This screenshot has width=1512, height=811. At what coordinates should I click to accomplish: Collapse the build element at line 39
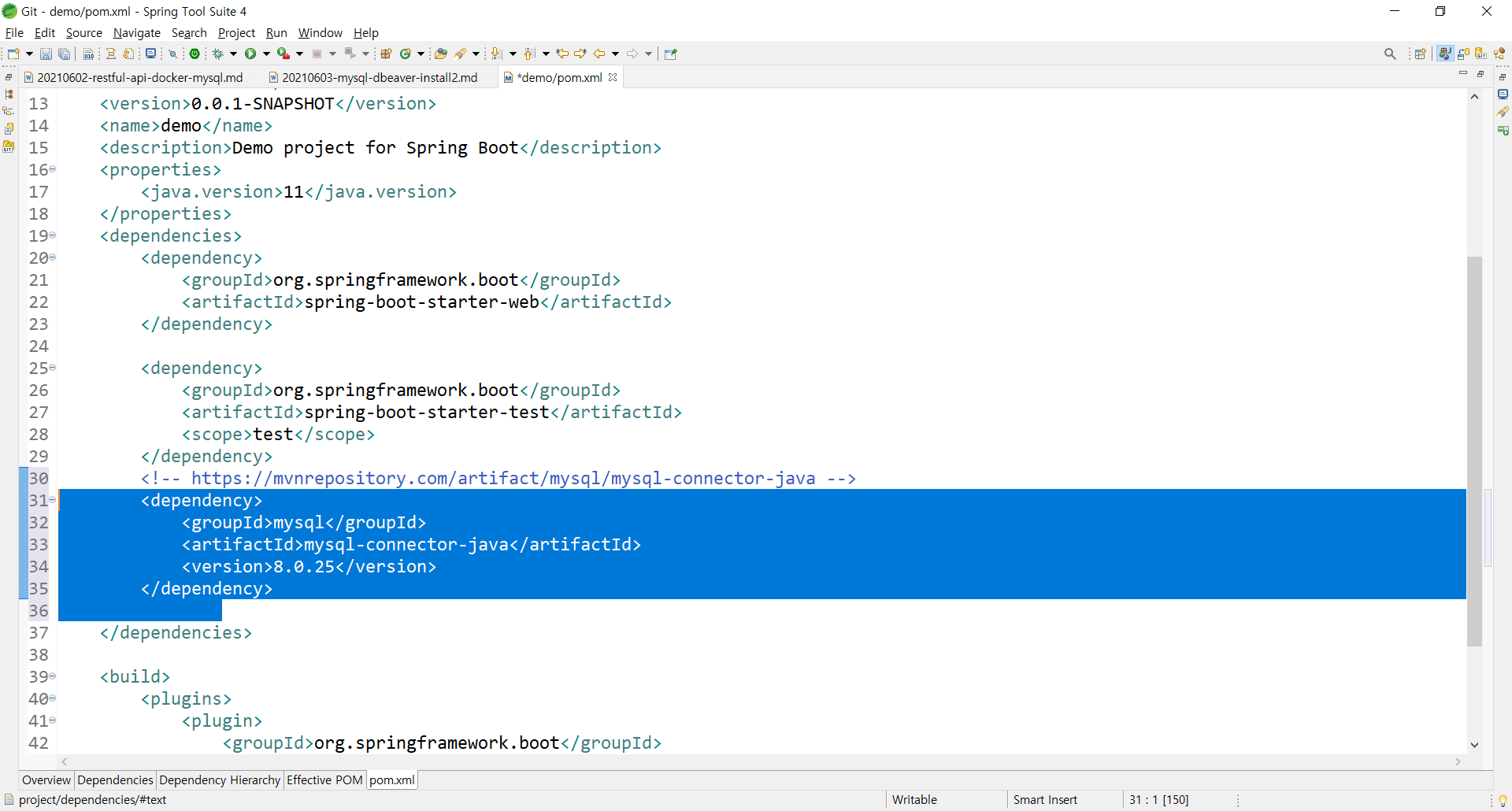53,676
